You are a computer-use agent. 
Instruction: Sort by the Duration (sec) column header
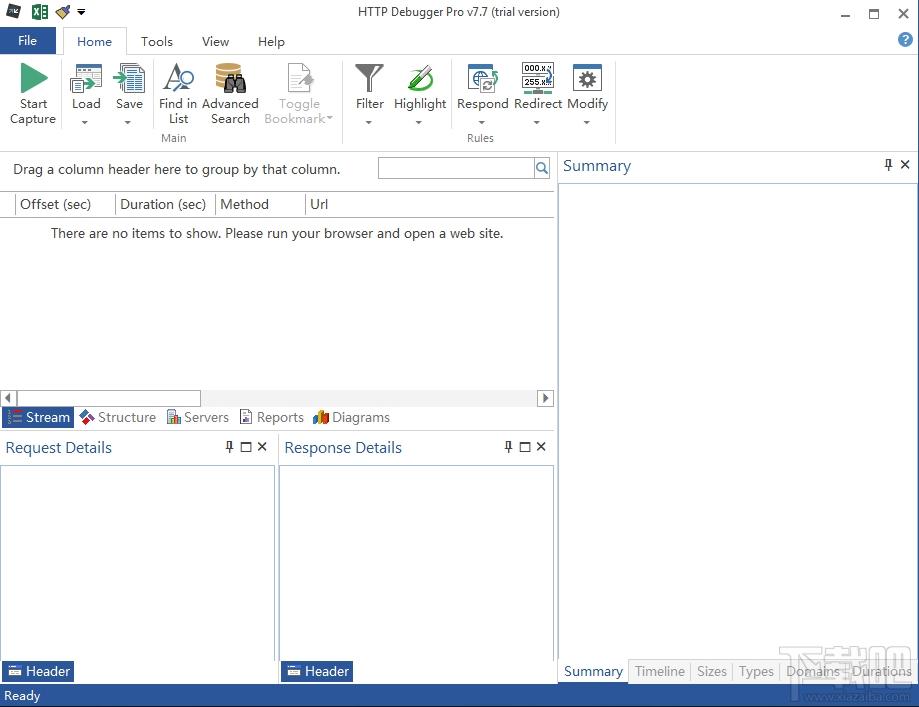pyautogui.click(x=165, y=204)
